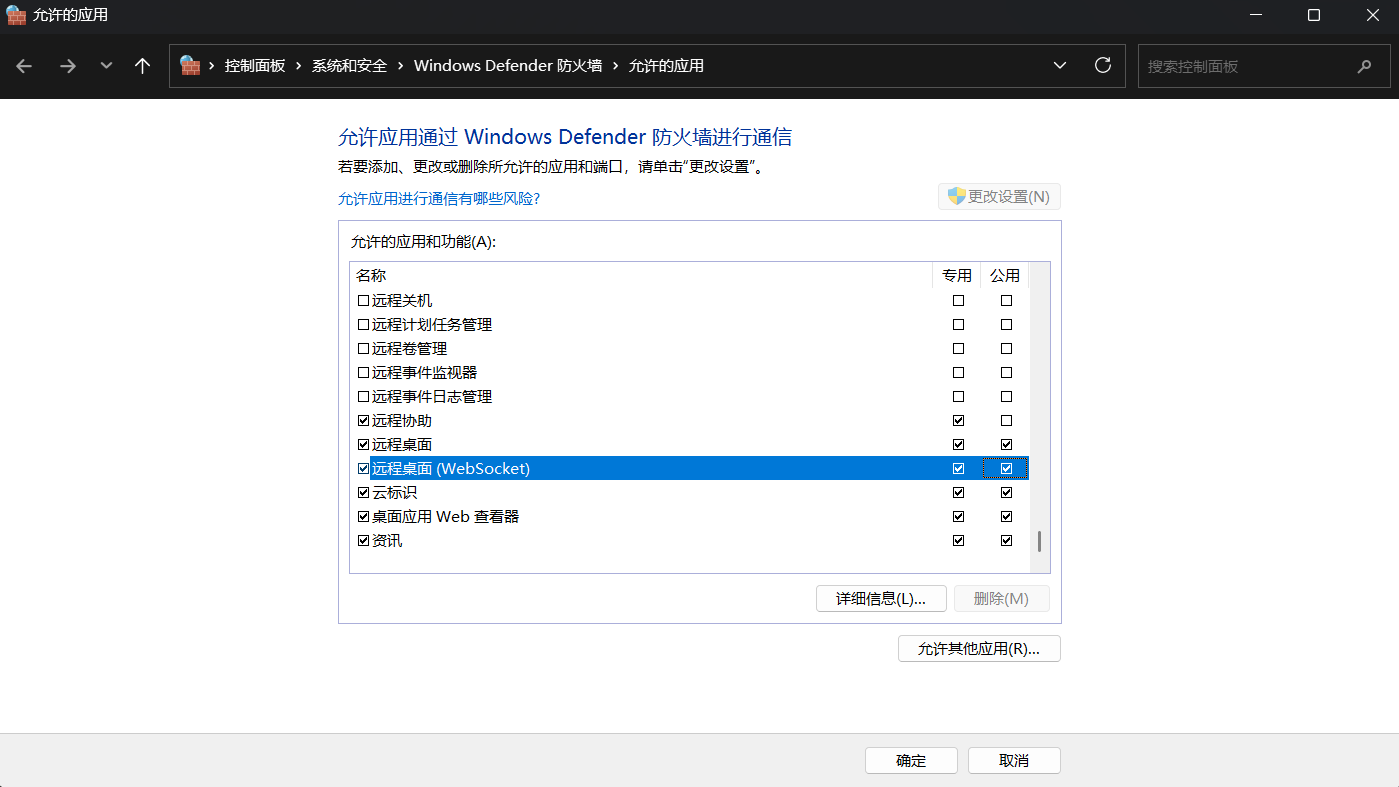Expand the address bar history dropdown
The width and height of the screenshot is (1399, 787).
click(x=1060, y=66)
